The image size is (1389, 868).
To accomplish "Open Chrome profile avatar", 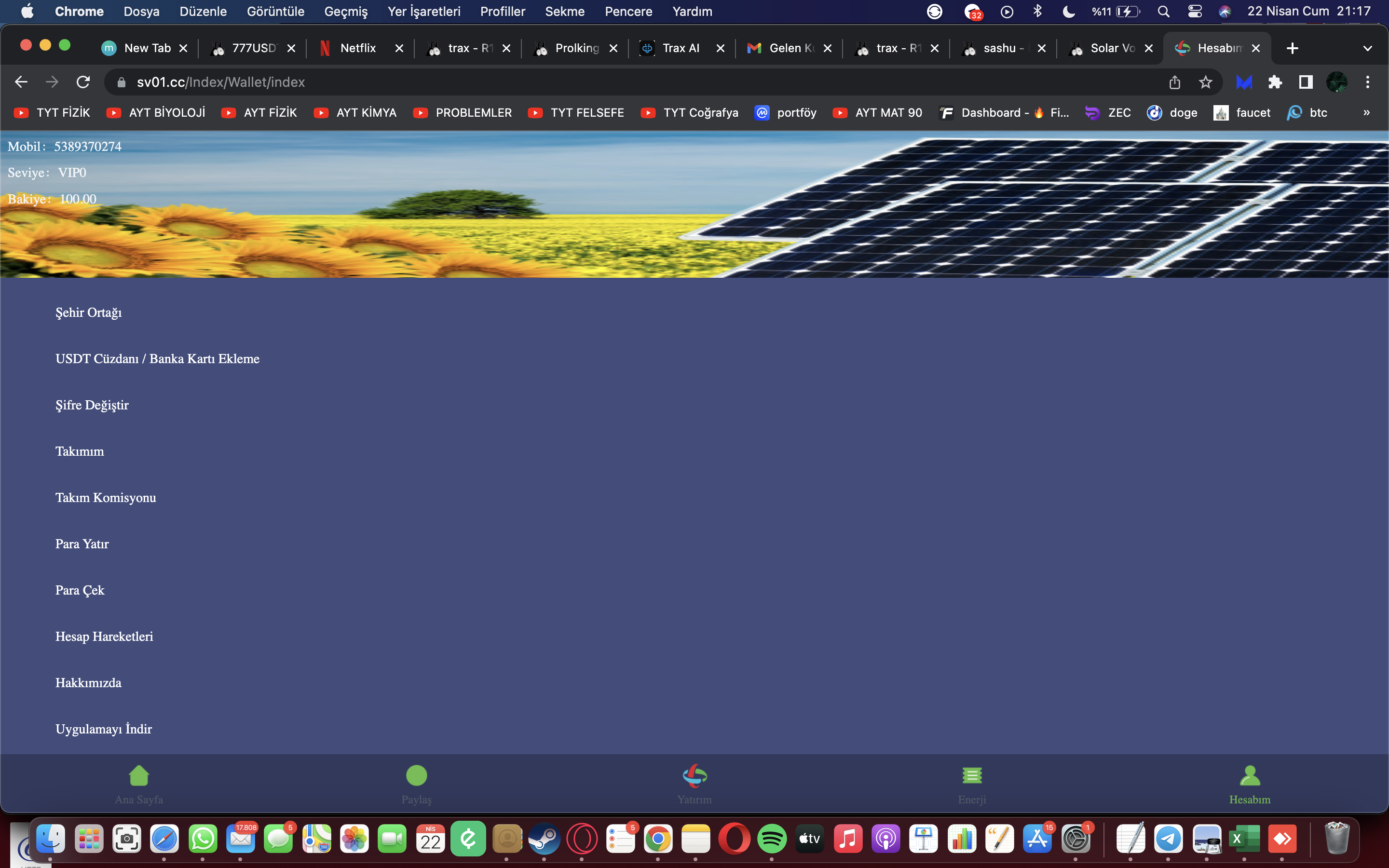I will [1337, 82].
